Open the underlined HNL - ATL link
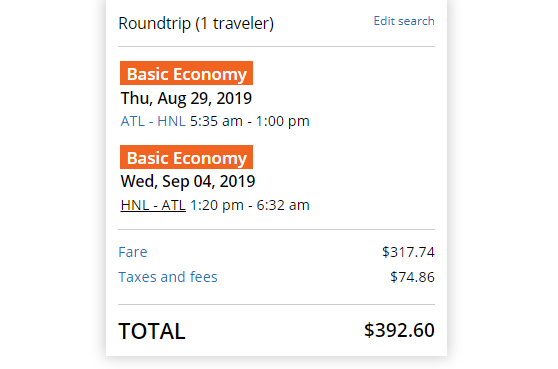 pos(153,205)
